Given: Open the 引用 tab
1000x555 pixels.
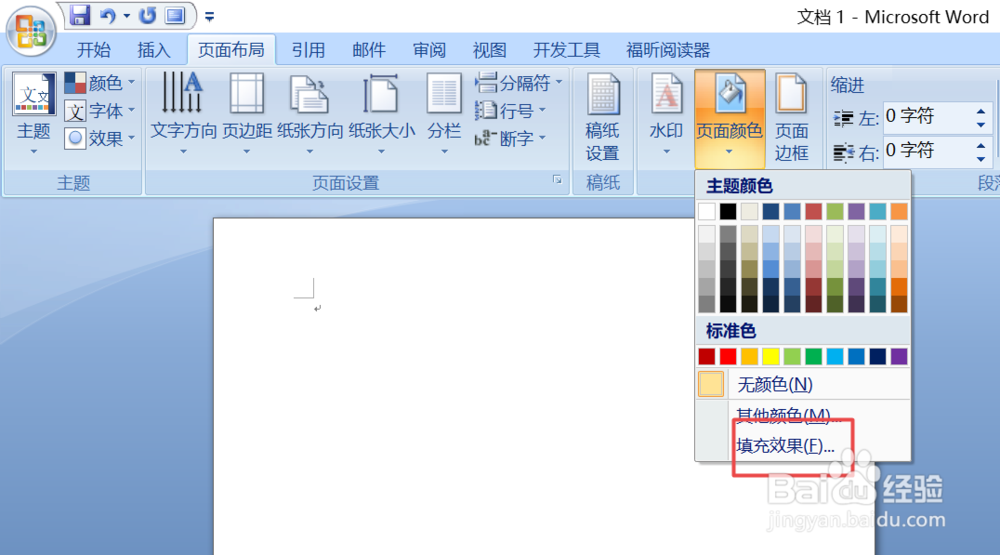Looking at the screenshot, I should coord(308,50).
